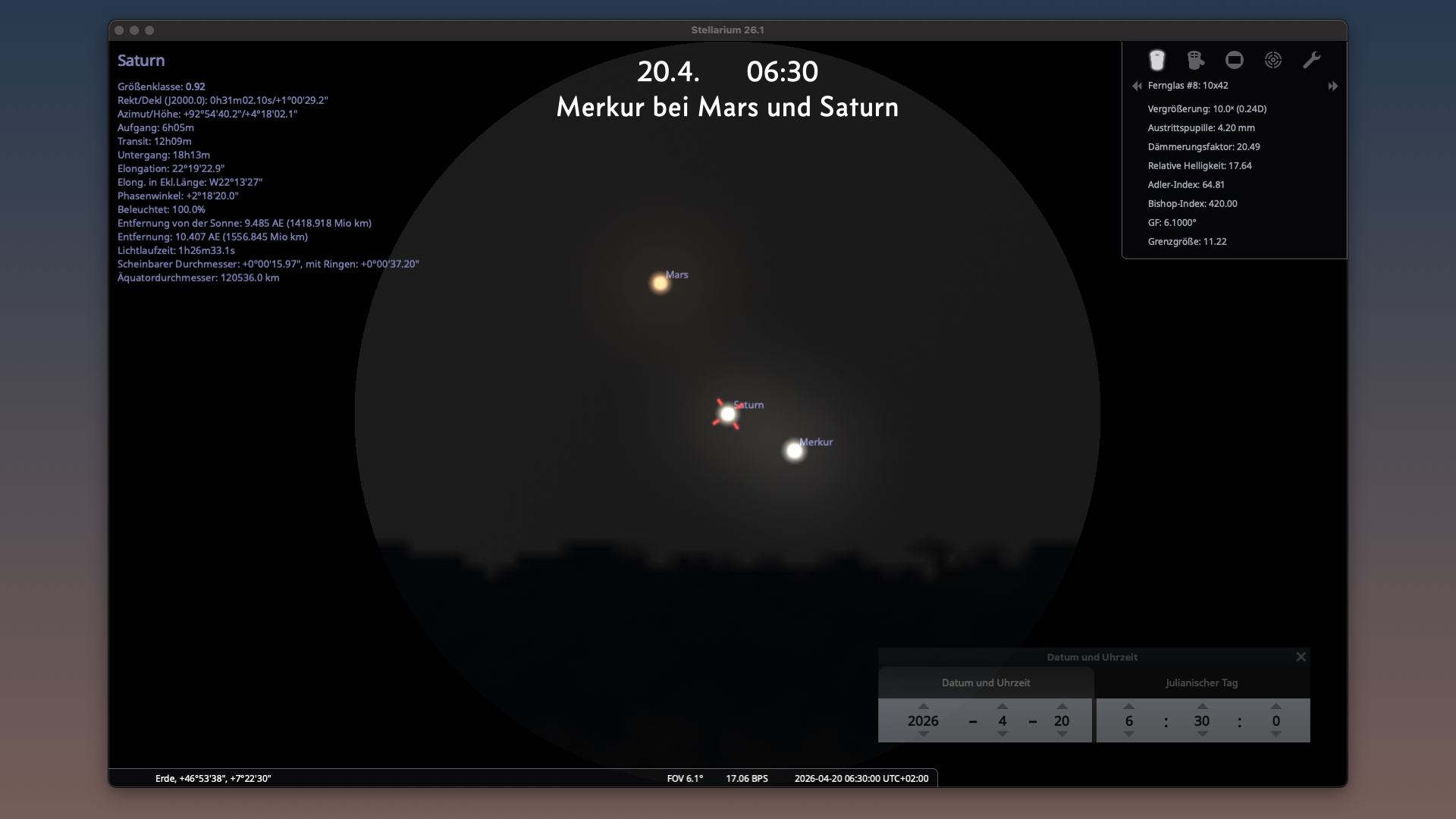Select previous binoculars with left arrows
The image size is (1456, 819).
tap(1137, 86)
